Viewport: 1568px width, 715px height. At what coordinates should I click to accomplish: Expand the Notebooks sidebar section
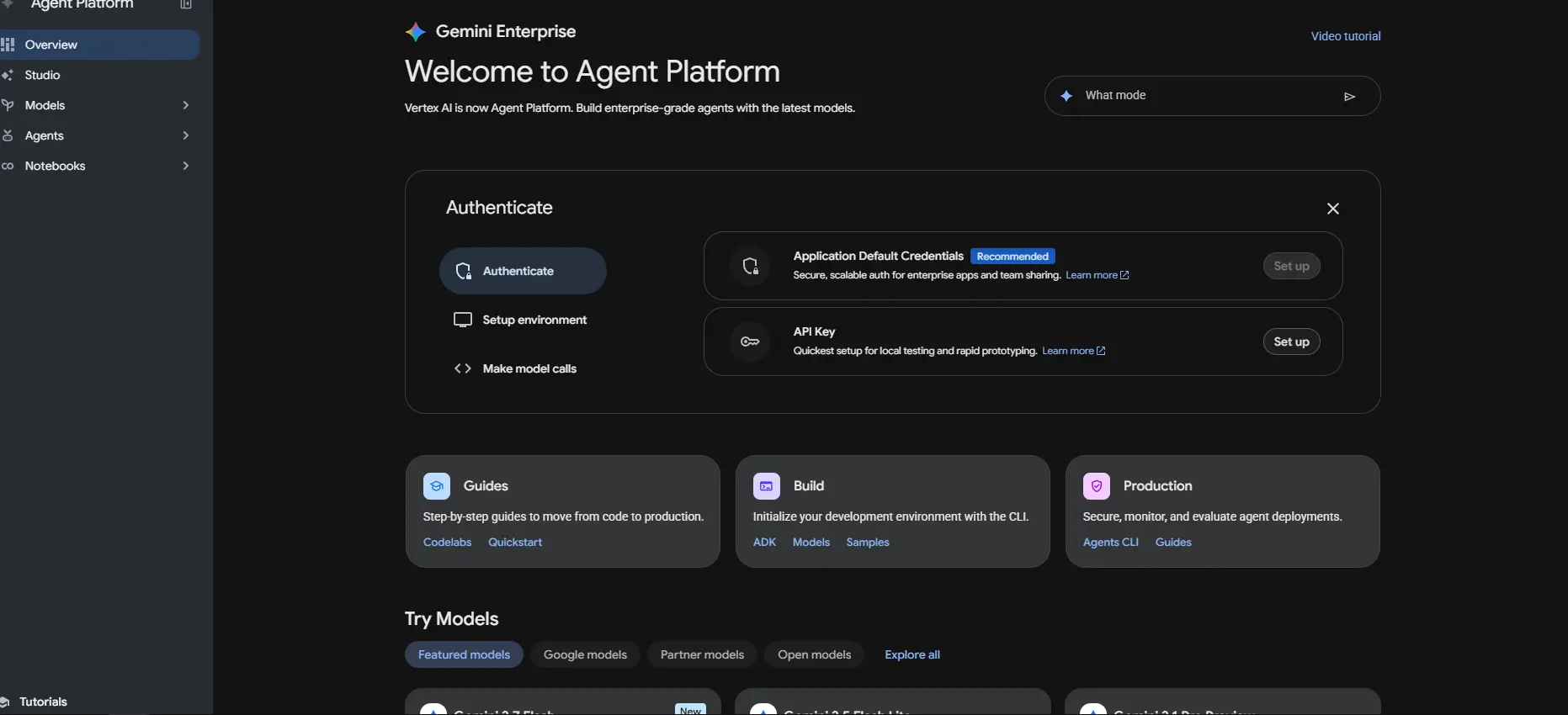click(186, 166)
